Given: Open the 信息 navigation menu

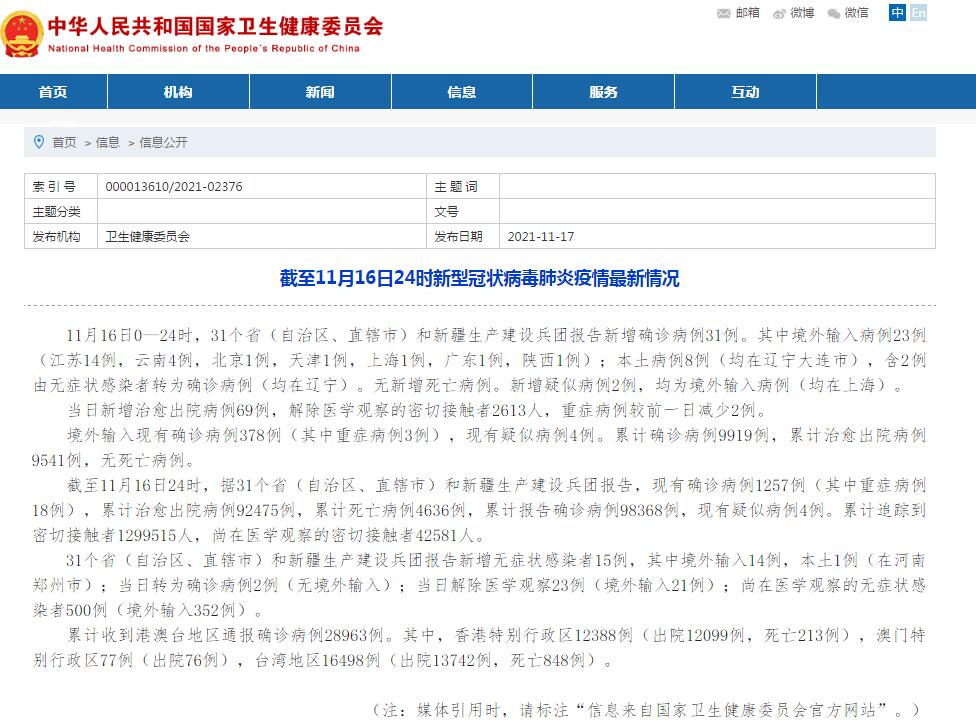Looking at the screenshot, I should pos(461,91).
